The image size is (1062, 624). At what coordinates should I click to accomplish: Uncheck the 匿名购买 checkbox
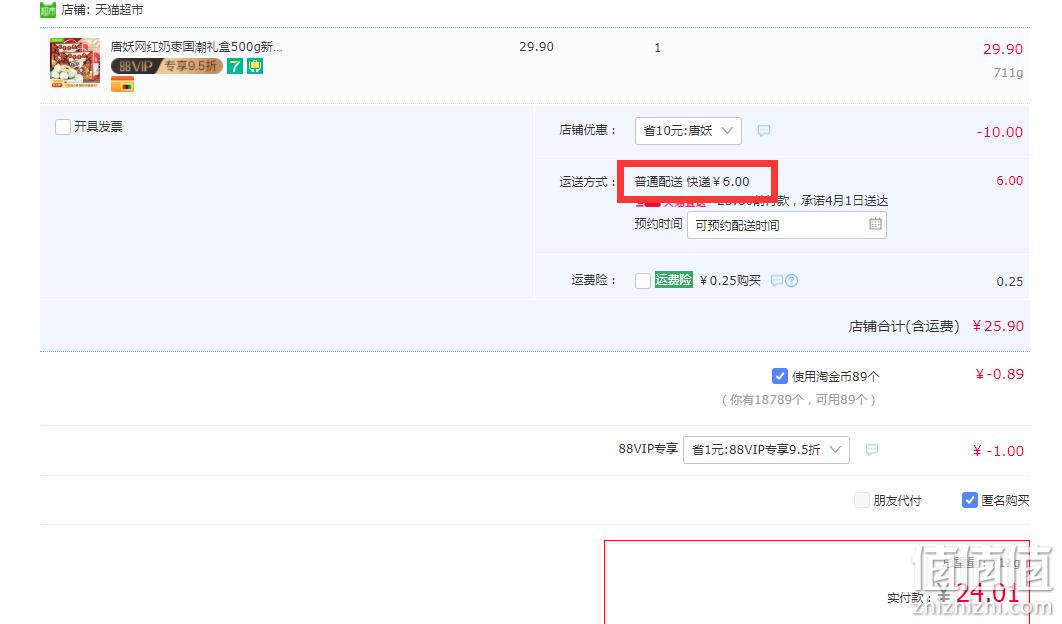[969, 500]
